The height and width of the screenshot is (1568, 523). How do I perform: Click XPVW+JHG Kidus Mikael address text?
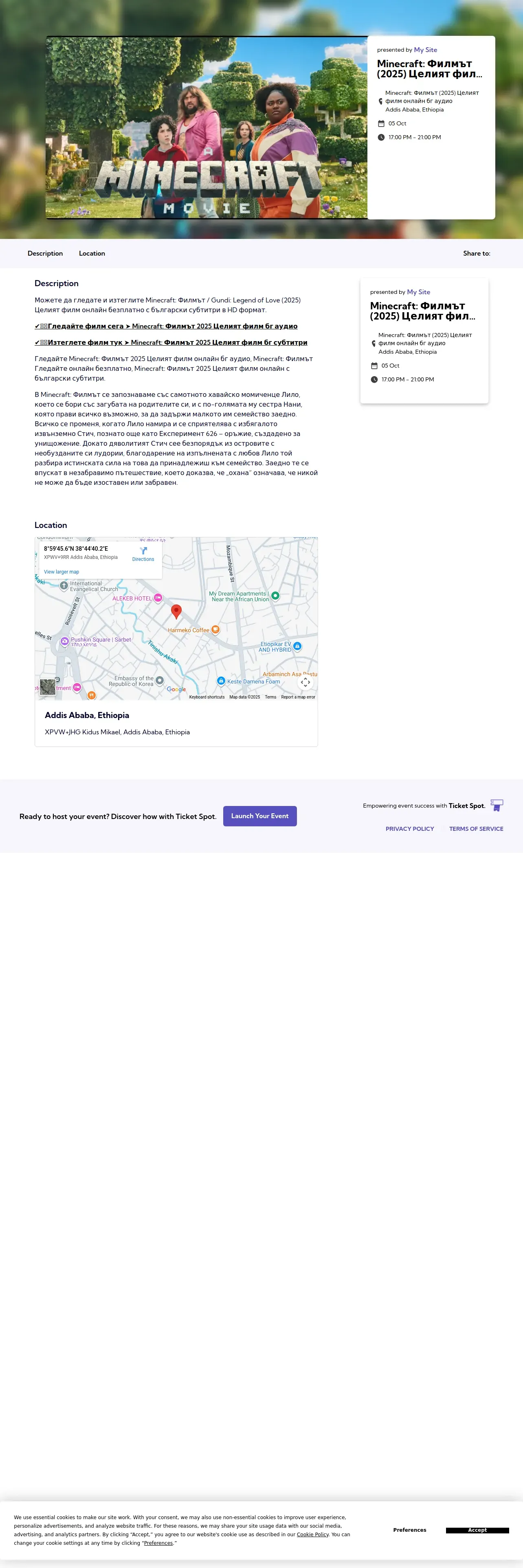(x=117, y=732)
